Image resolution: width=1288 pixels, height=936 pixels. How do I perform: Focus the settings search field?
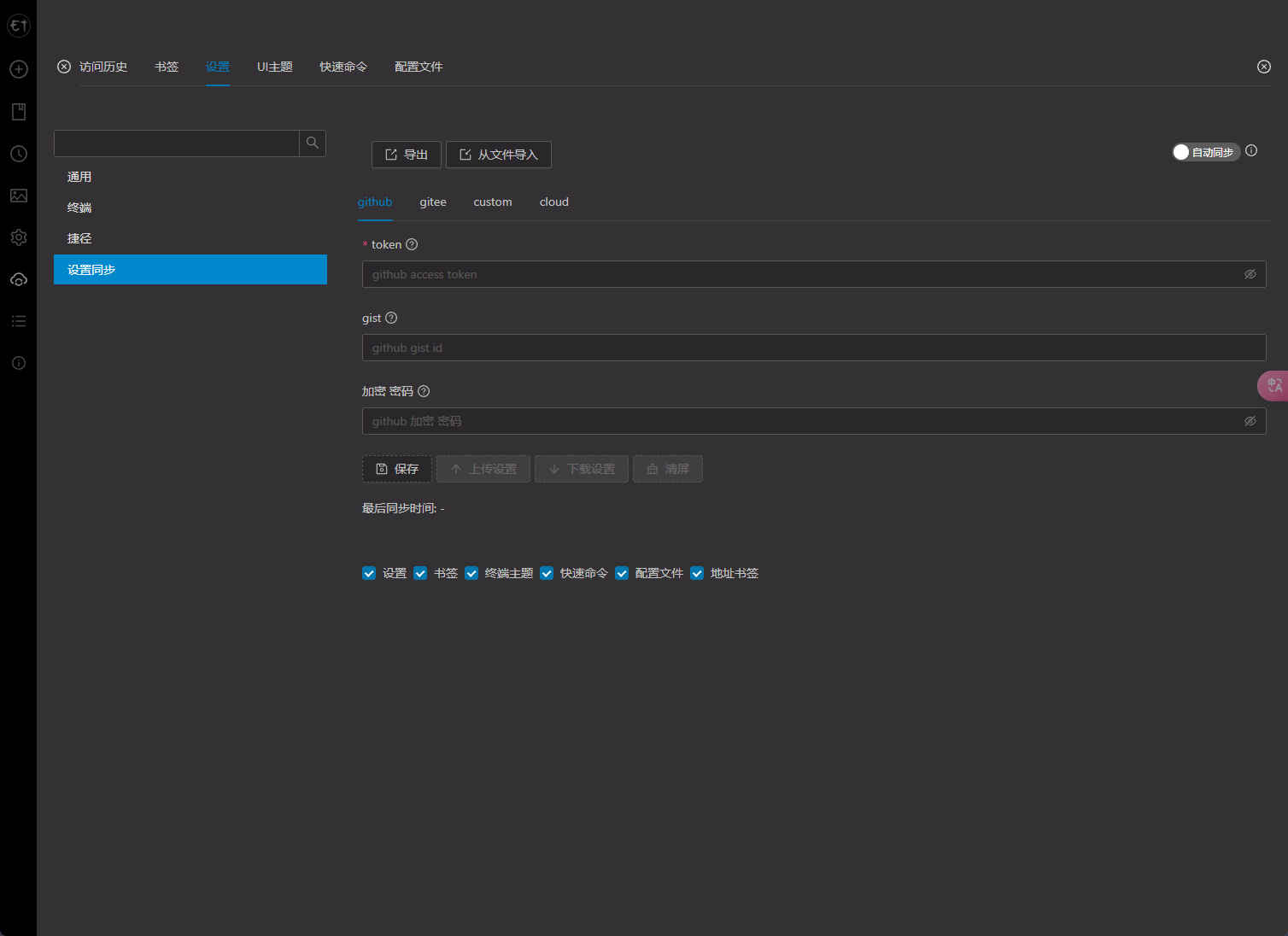177,143
